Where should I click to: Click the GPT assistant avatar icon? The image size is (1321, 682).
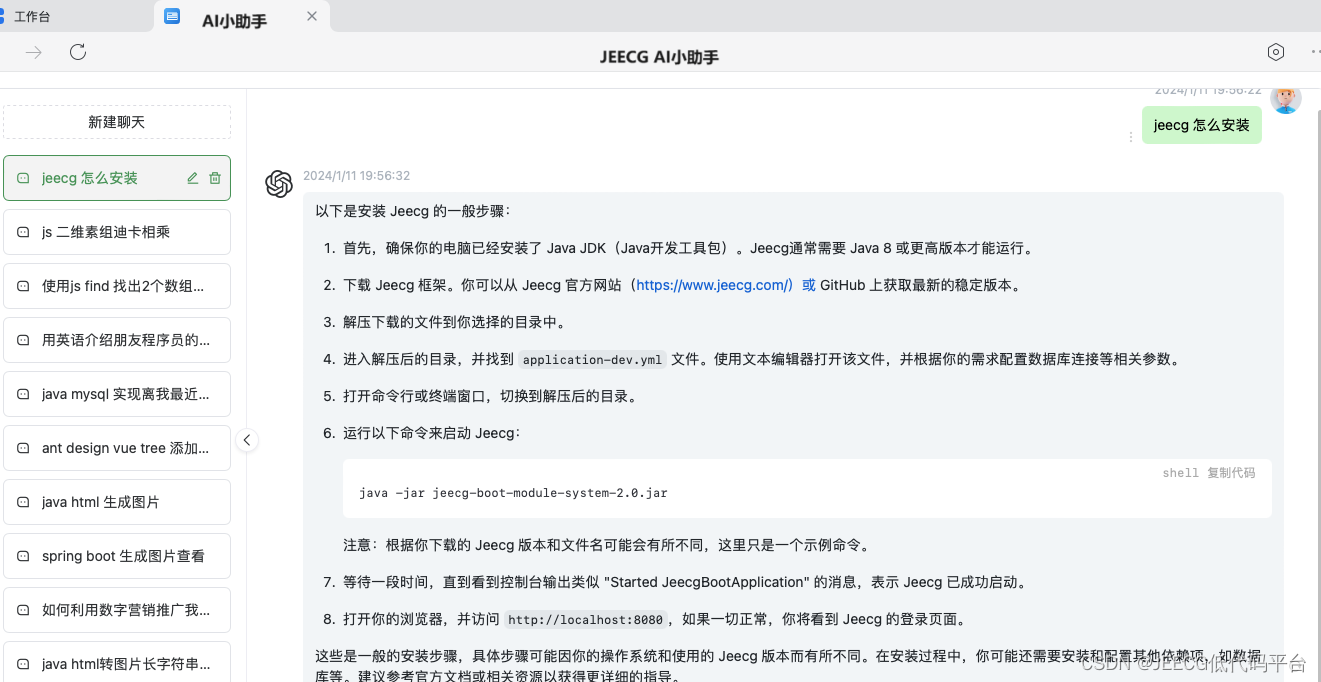(x=279, y=183)
